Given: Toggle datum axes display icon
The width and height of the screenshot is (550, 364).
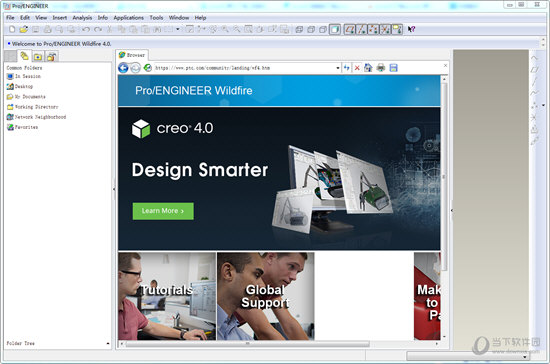Looking at the screenshot, I should [361, 29].
